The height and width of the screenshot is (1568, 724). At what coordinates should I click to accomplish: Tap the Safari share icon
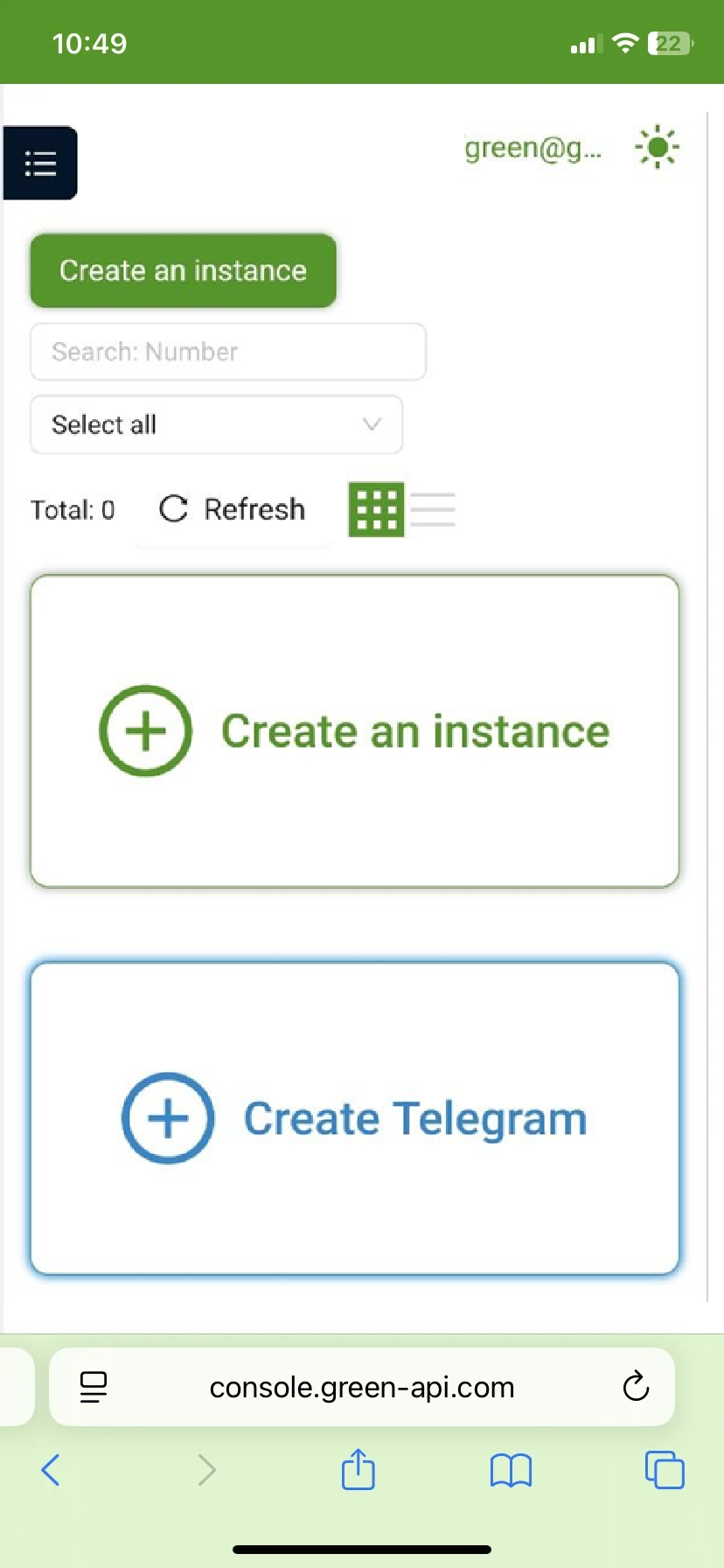coord(358,1469)
